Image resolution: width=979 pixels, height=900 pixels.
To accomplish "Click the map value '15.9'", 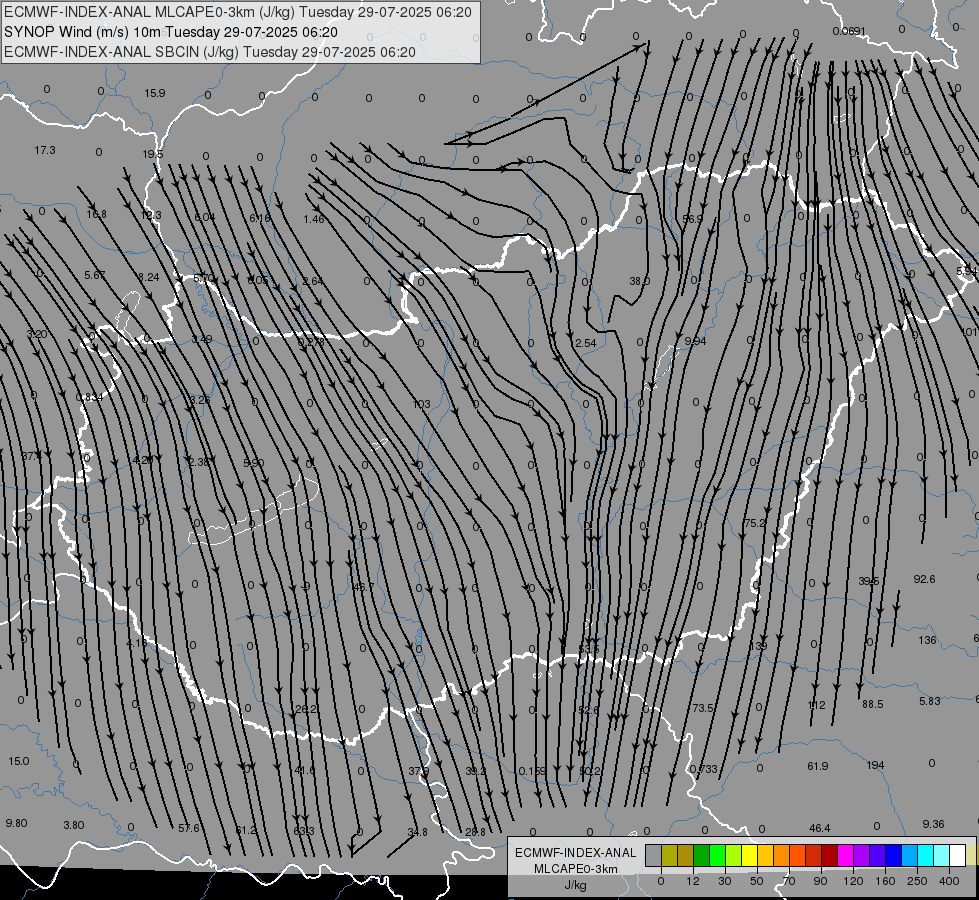I will 155,93.
